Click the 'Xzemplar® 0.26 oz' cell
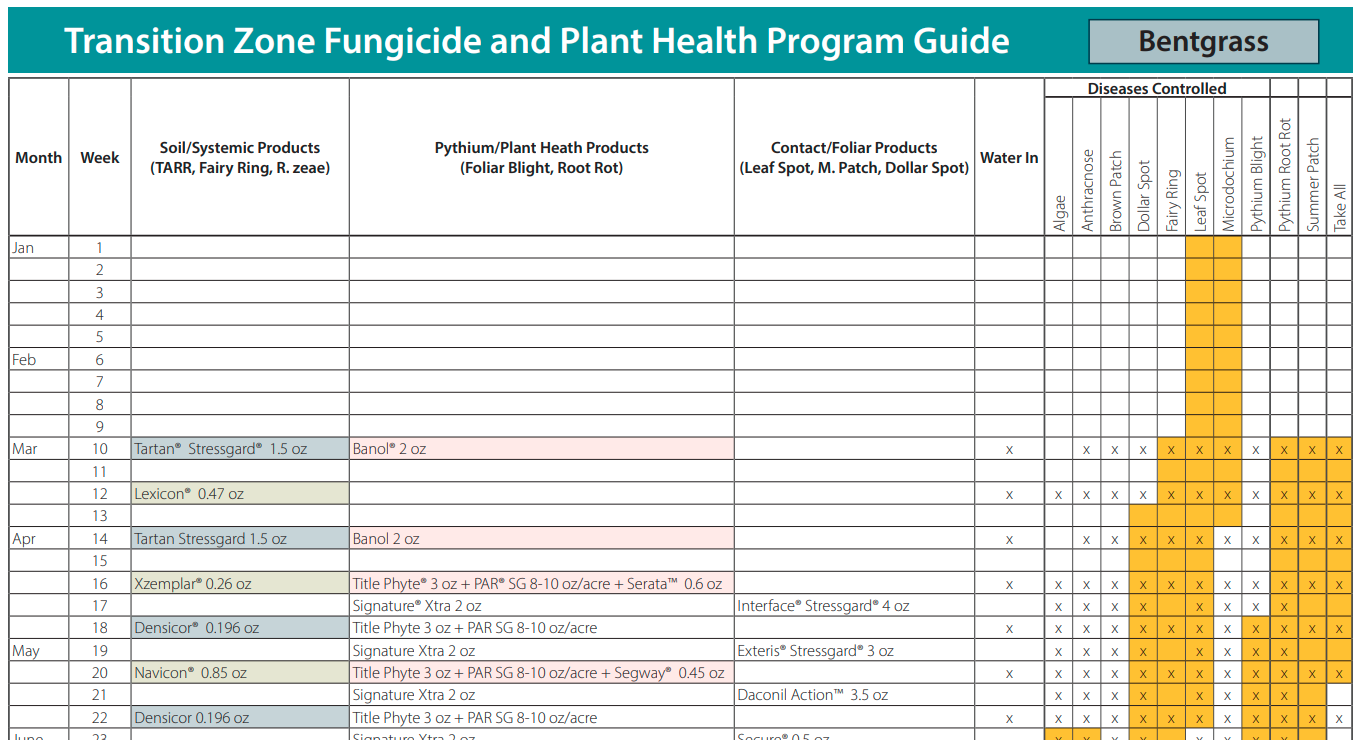Screen dimensions: 1366x740 (240, 584)
